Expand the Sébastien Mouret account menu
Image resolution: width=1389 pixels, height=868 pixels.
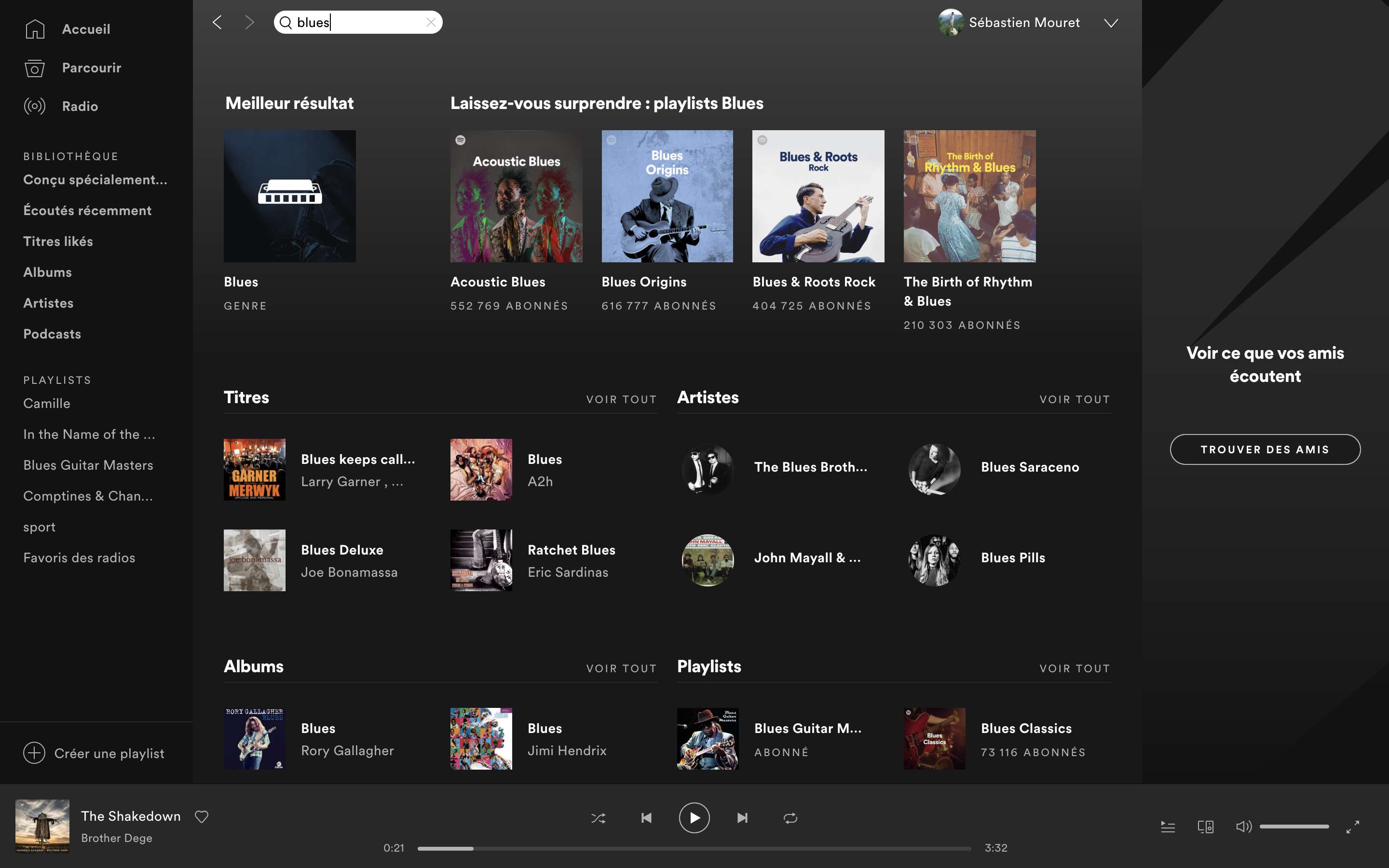click(1111, 23)
